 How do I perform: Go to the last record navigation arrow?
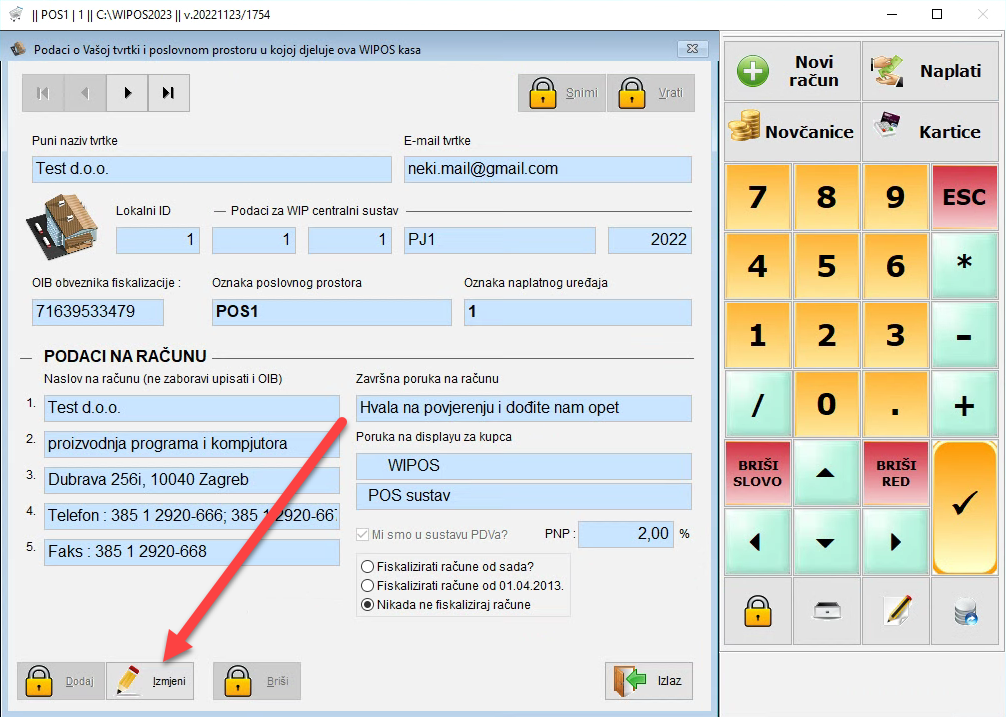pyautogui.click(x=169, y=93)
